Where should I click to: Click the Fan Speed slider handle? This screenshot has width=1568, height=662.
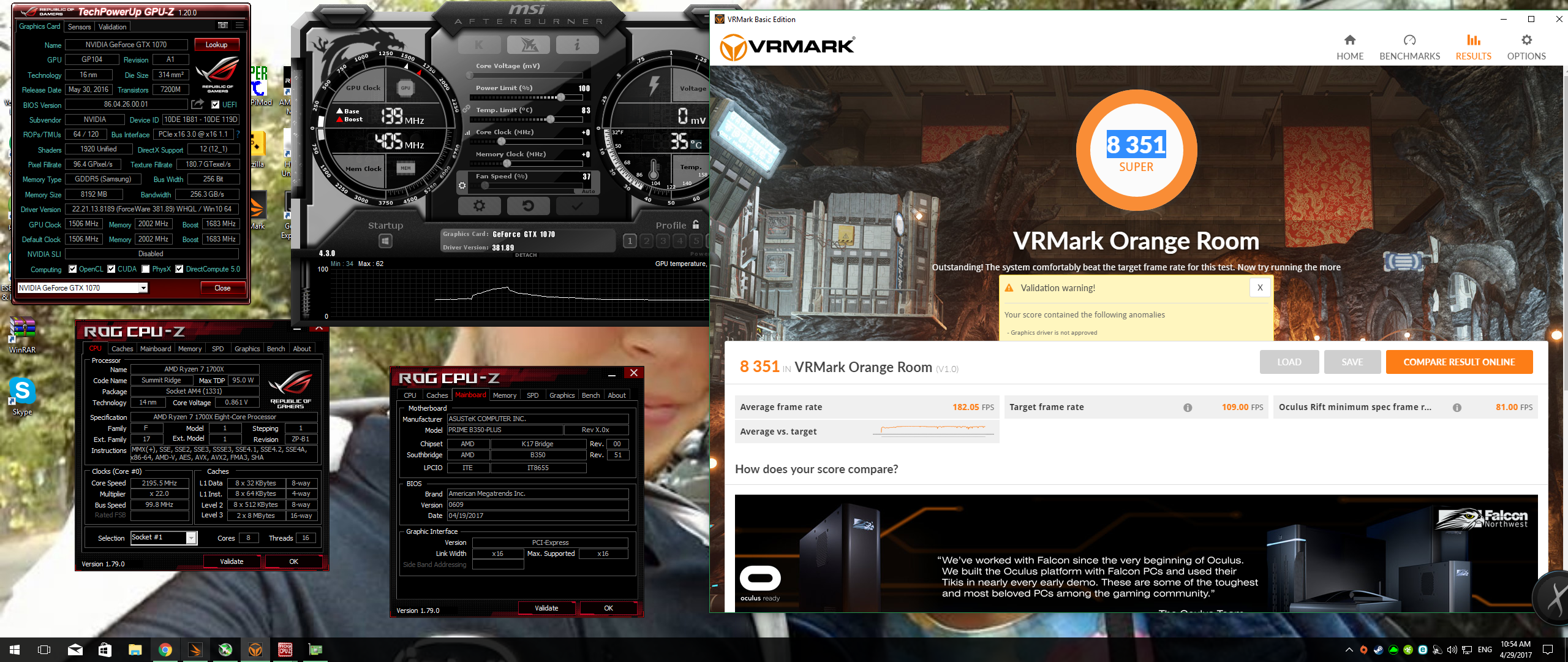click(x=485, y=185)
